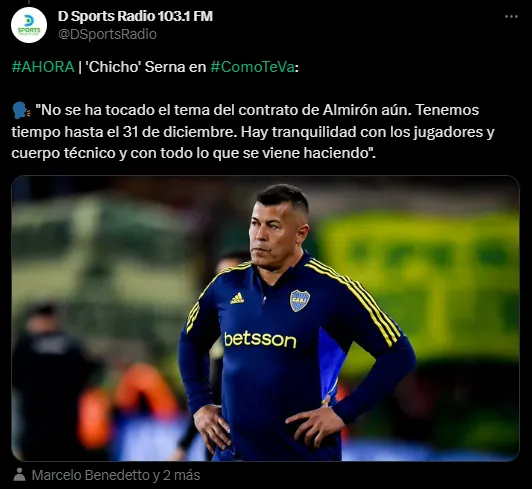Click the betsson sponsor logo in the photo
The width and height of the screenshot is (532, 489).
pyautogui.click(x=260, y=339)
